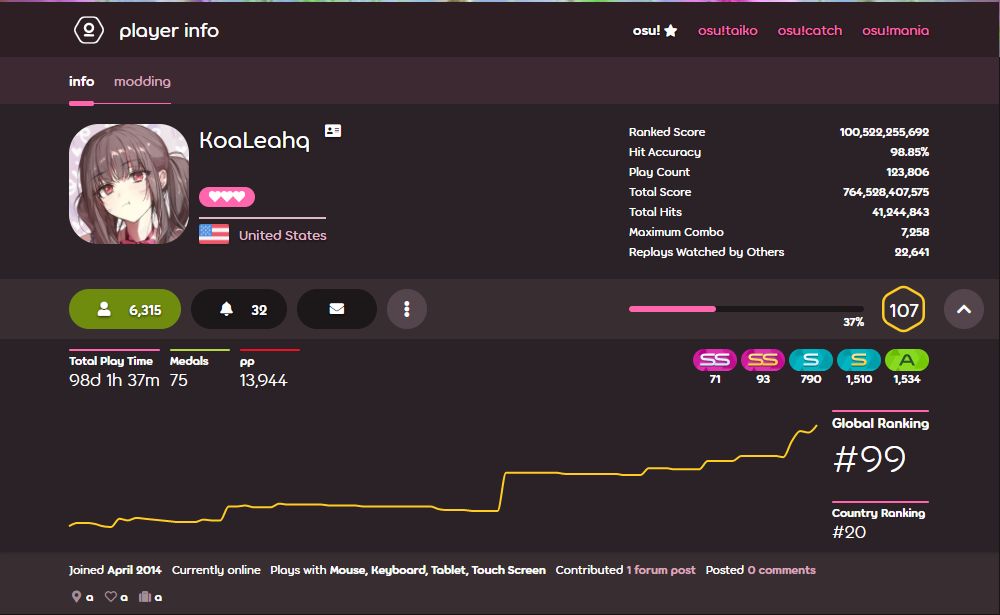Toggle mapping subscription bell button
The image size is (1000, 615).
[x=239, y=310]
